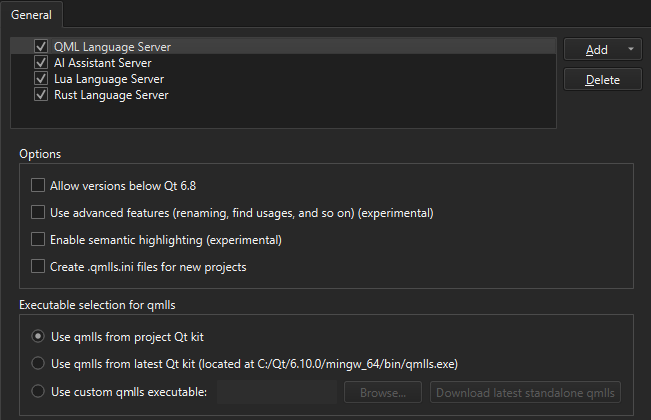Toggle the Rust Language Server checkbox
The height and width of the screenshot is (420, 651).
pyautogui.click(x=41, y=95)
